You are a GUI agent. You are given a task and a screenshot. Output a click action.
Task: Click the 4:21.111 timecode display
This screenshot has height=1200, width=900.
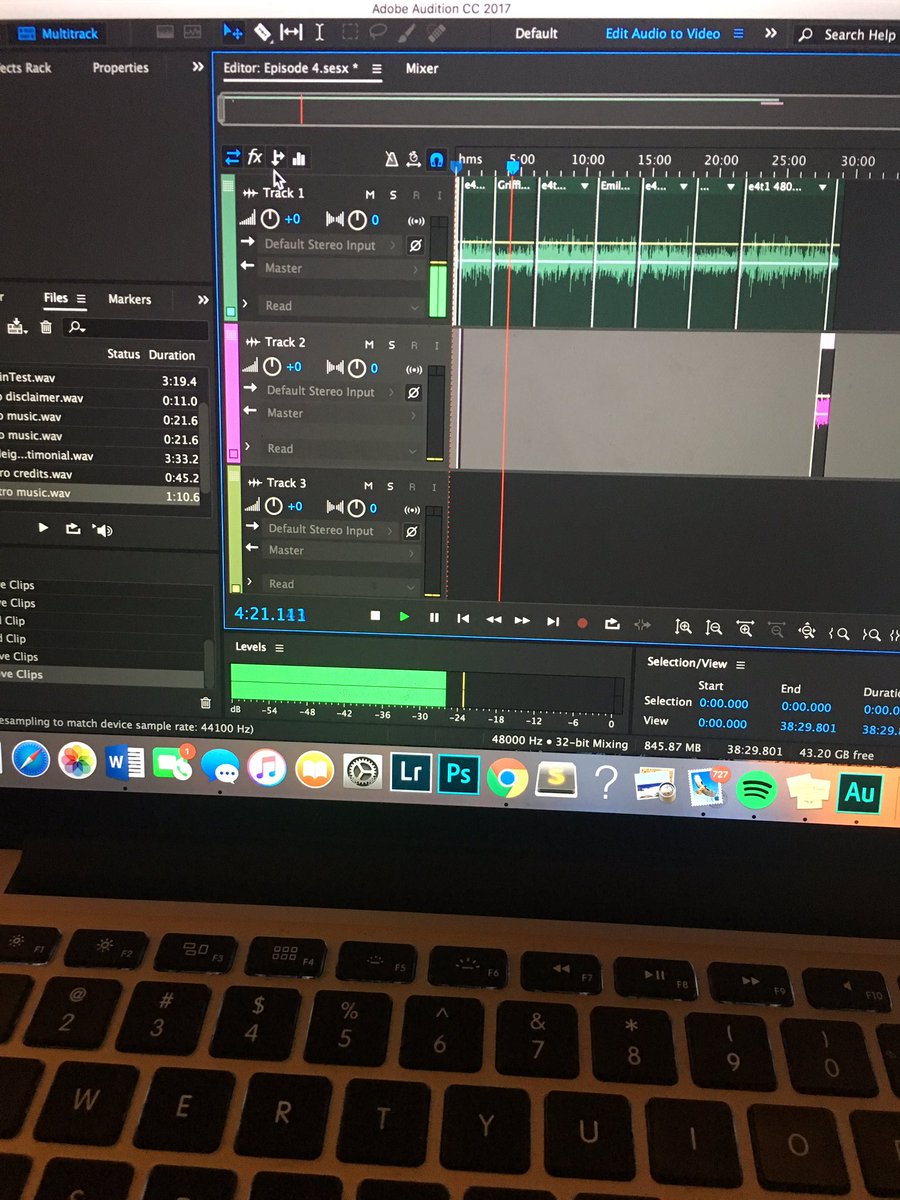click(270, 614)
